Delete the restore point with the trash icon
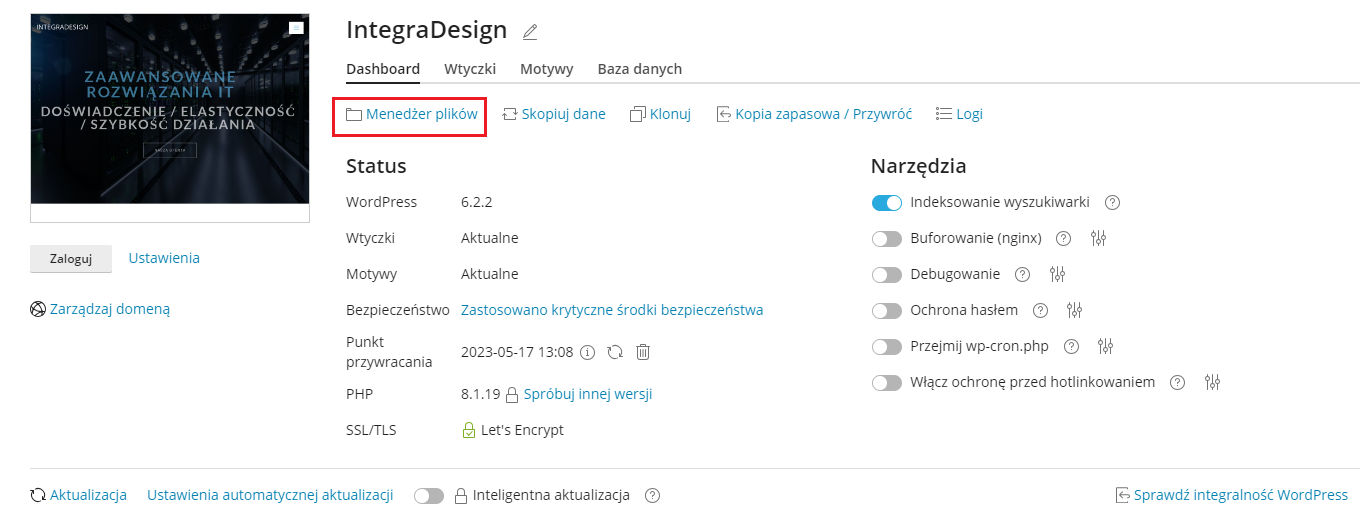Image resolution: width=1360 pixels, height=524 pixels. point(643,352)
